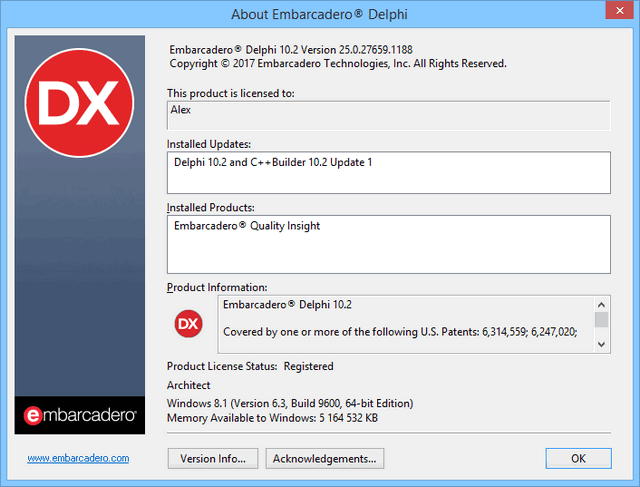This screenshot has width=640, height=487.
Task: Click the Installed Updates label
Action: click(x=209, y=144)
